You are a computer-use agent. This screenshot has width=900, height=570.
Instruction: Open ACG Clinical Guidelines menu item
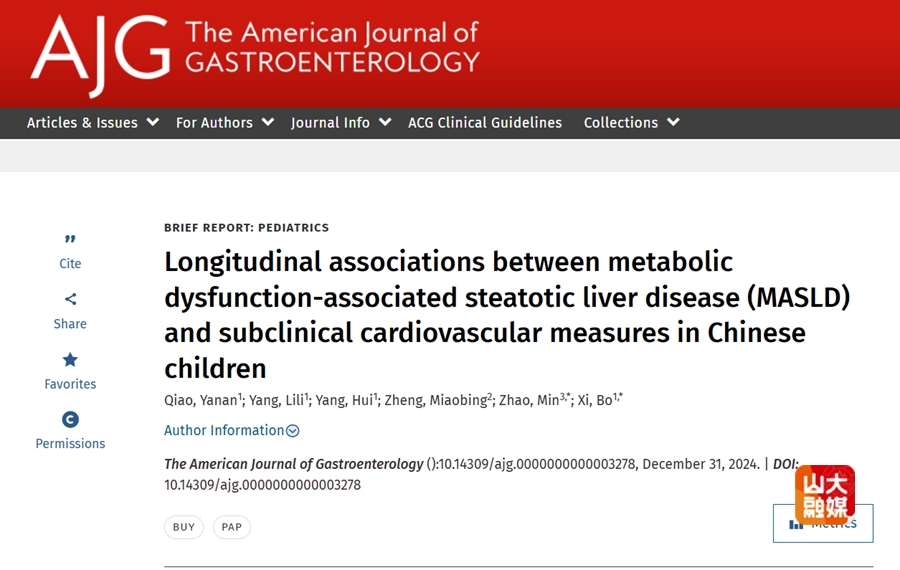485,123
